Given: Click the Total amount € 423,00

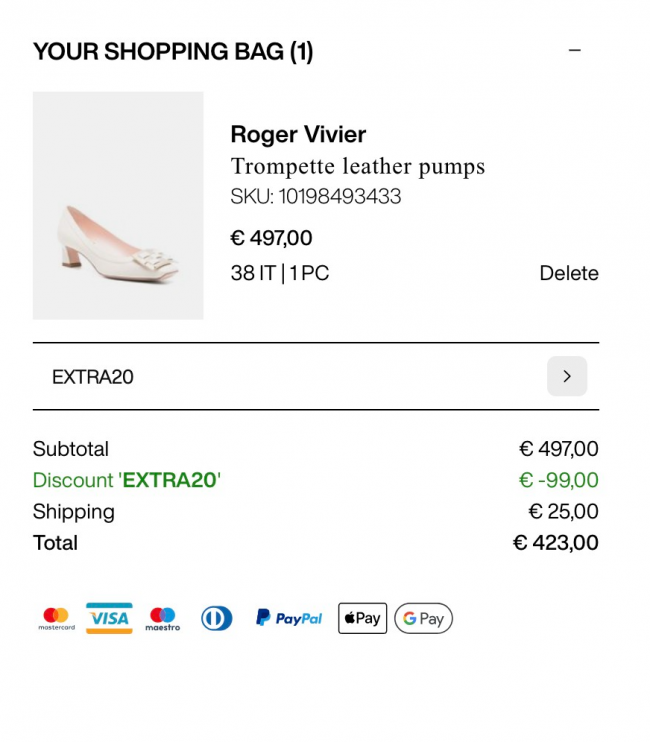Looking at the screenshot, I should click(555, 543).
